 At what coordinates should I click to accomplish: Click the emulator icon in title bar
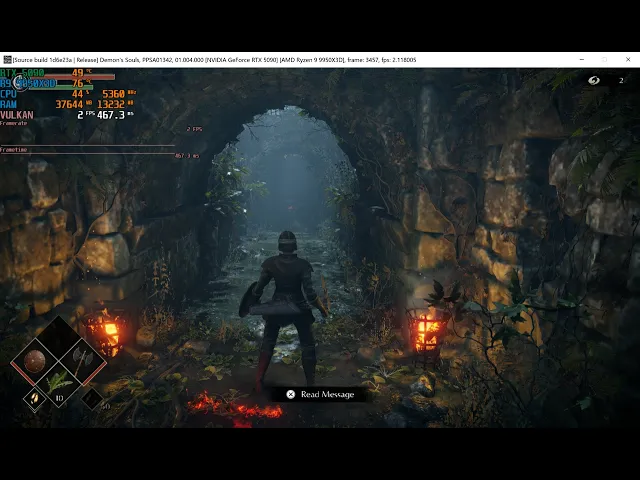tap(7, 60)
